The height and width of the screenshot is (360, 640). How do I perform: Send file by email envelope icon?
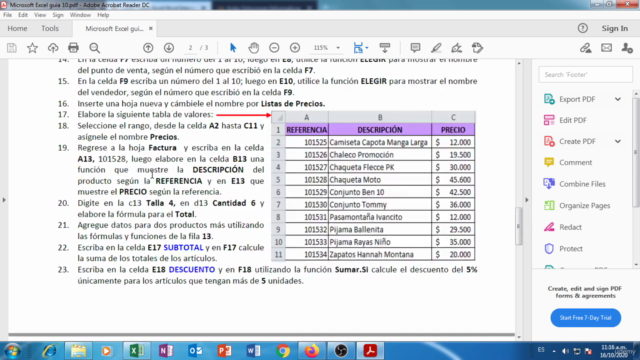pos(607,48)
